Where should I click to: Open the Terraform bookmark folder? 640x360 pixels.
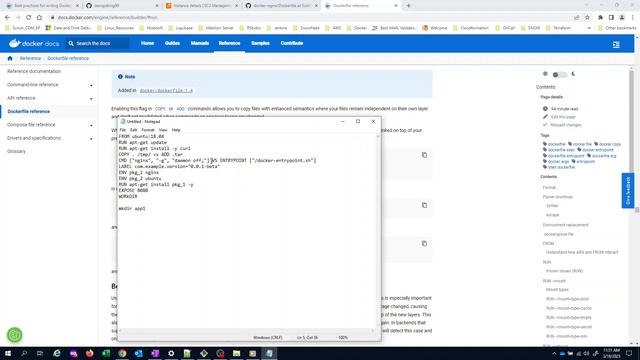pyautogui.click(x=558, y=28)
